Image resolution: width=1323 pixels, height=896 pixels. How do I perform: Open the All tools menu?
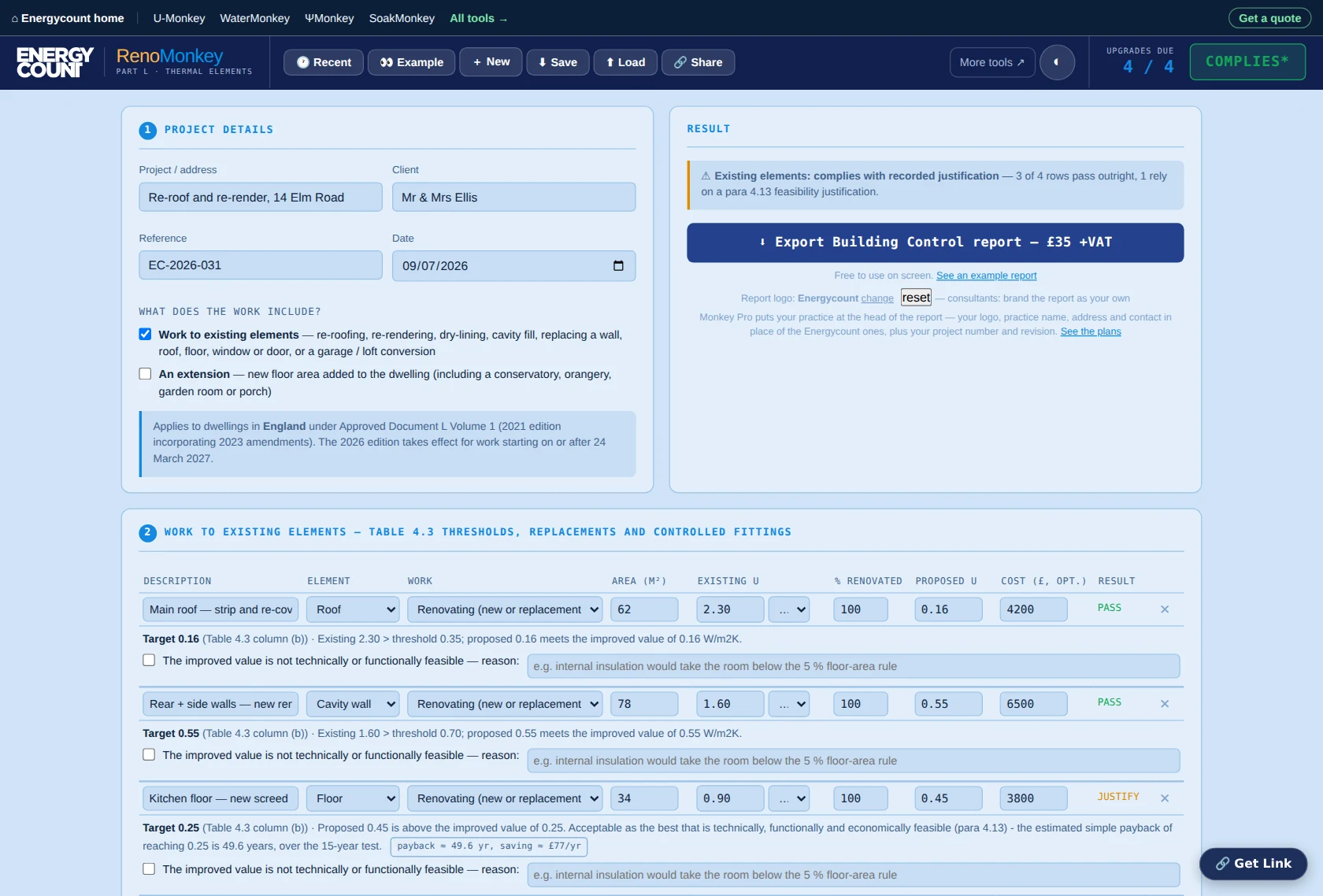click(x=479, y=18)
